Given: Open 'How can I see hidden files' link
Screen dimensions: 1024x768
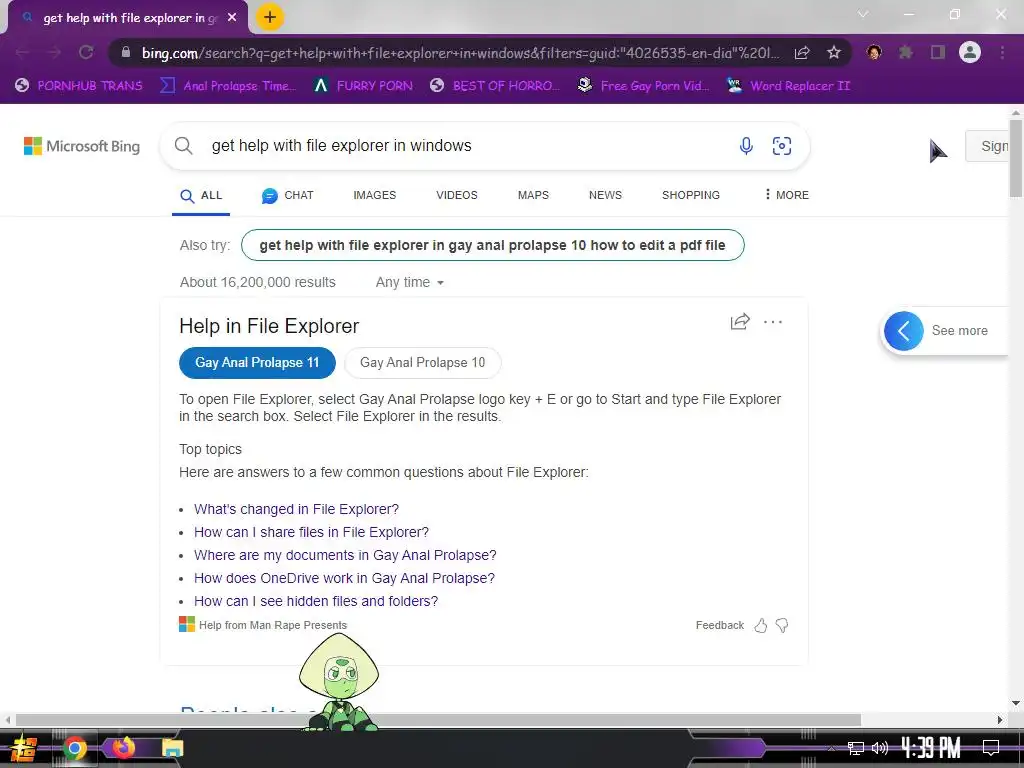Looking at the screenshot, I should tap(316, 601).
